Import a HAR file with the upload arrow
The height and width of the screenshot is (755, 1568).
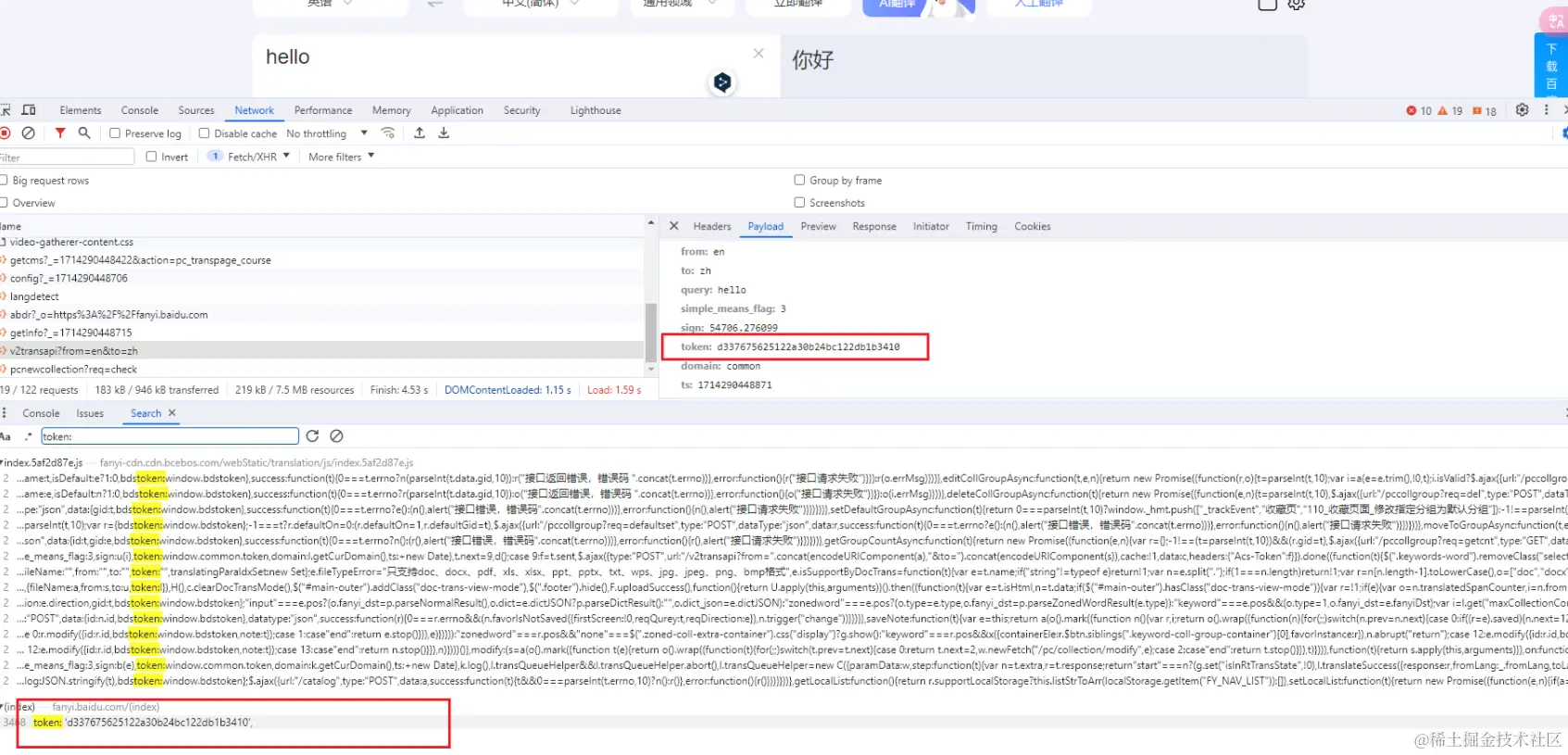pos(420,133)
